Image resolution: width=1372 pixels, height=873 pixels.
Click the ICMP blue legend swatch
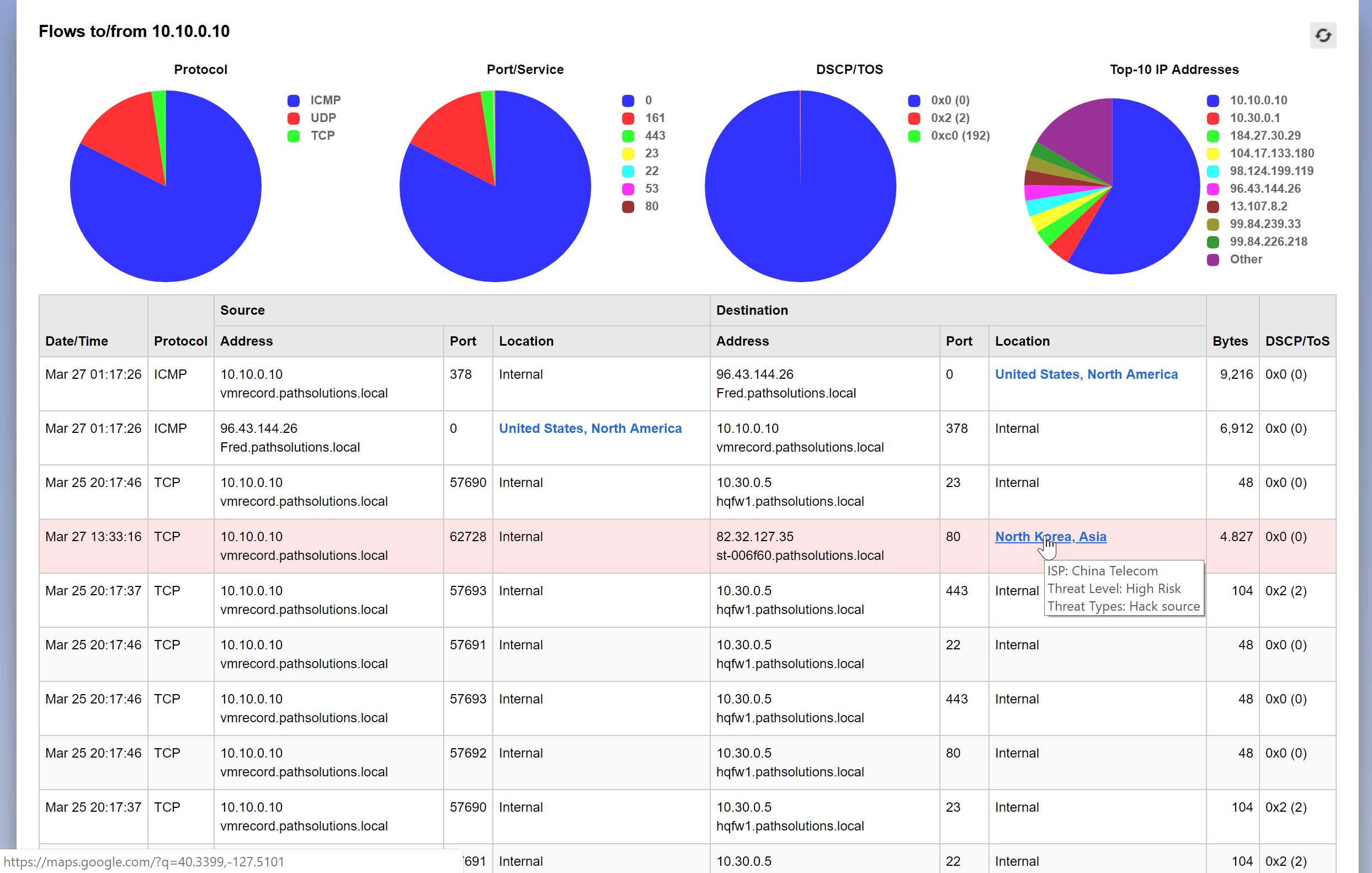294,100
